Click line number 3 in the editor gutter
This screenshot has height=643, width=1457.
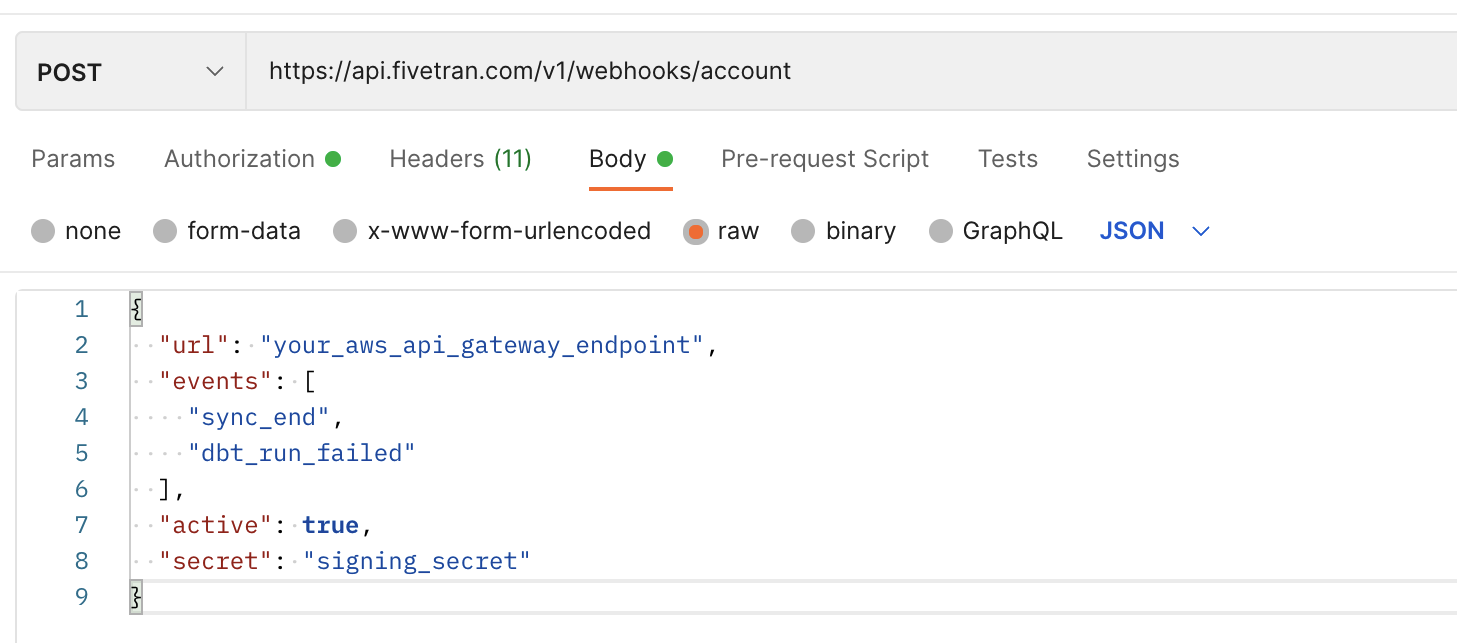point(81,381)
